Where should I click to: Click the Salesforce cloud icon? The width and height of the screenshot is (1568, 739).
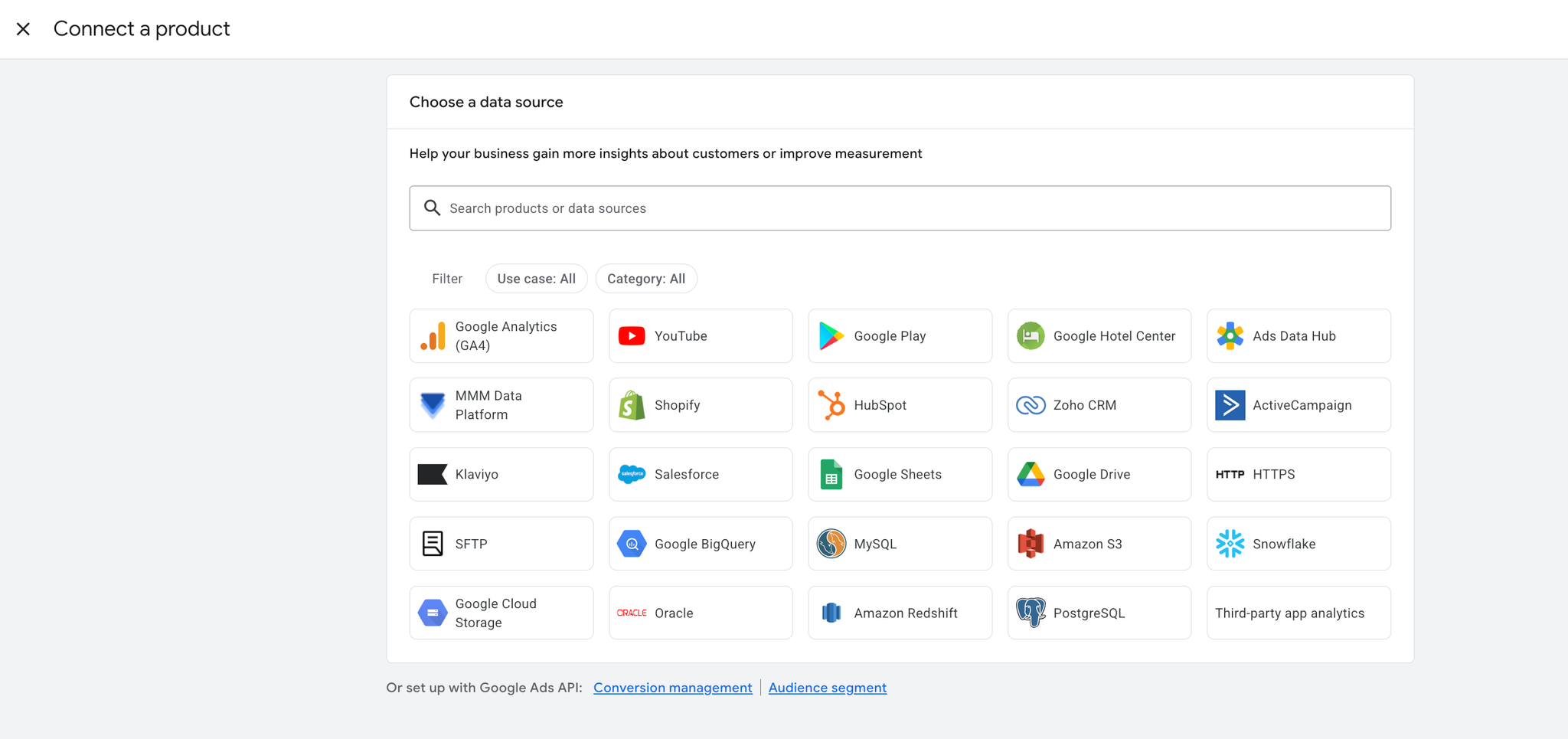pyautogui.click(x=632, y=475)
